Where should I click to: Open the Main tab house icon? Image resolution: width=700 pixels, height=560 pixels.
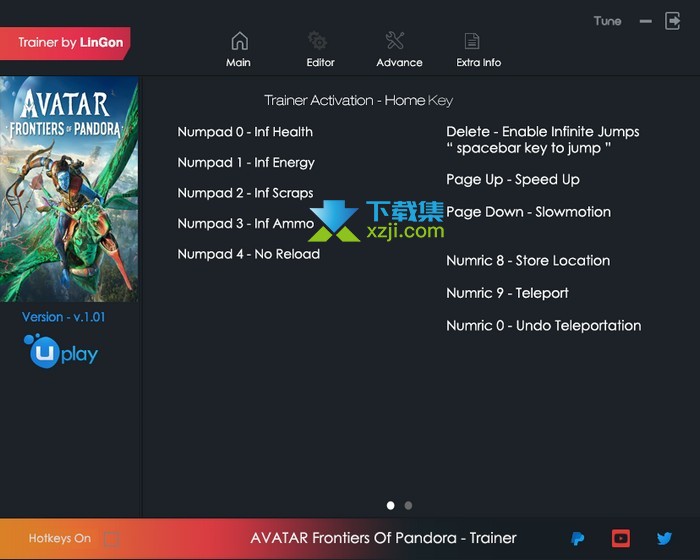tap(239, 41)
